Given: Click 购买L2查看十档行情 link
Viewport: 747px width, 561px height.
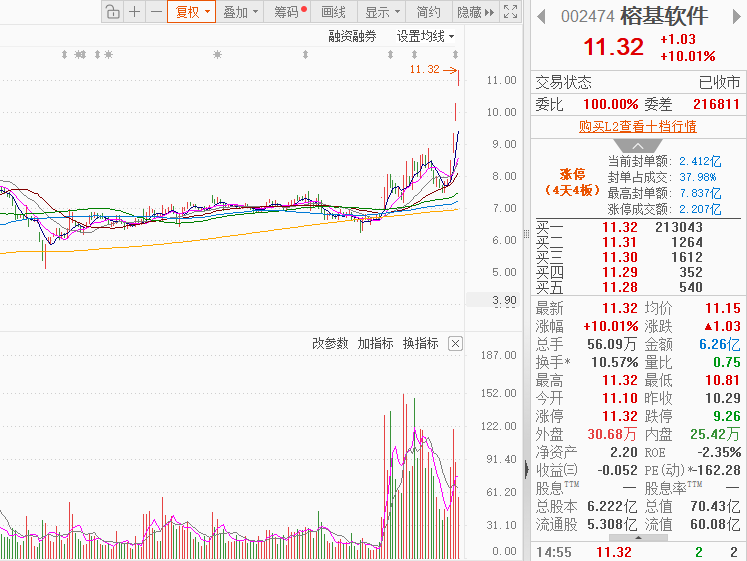Looking at the screenshot, I should [638, 126].
